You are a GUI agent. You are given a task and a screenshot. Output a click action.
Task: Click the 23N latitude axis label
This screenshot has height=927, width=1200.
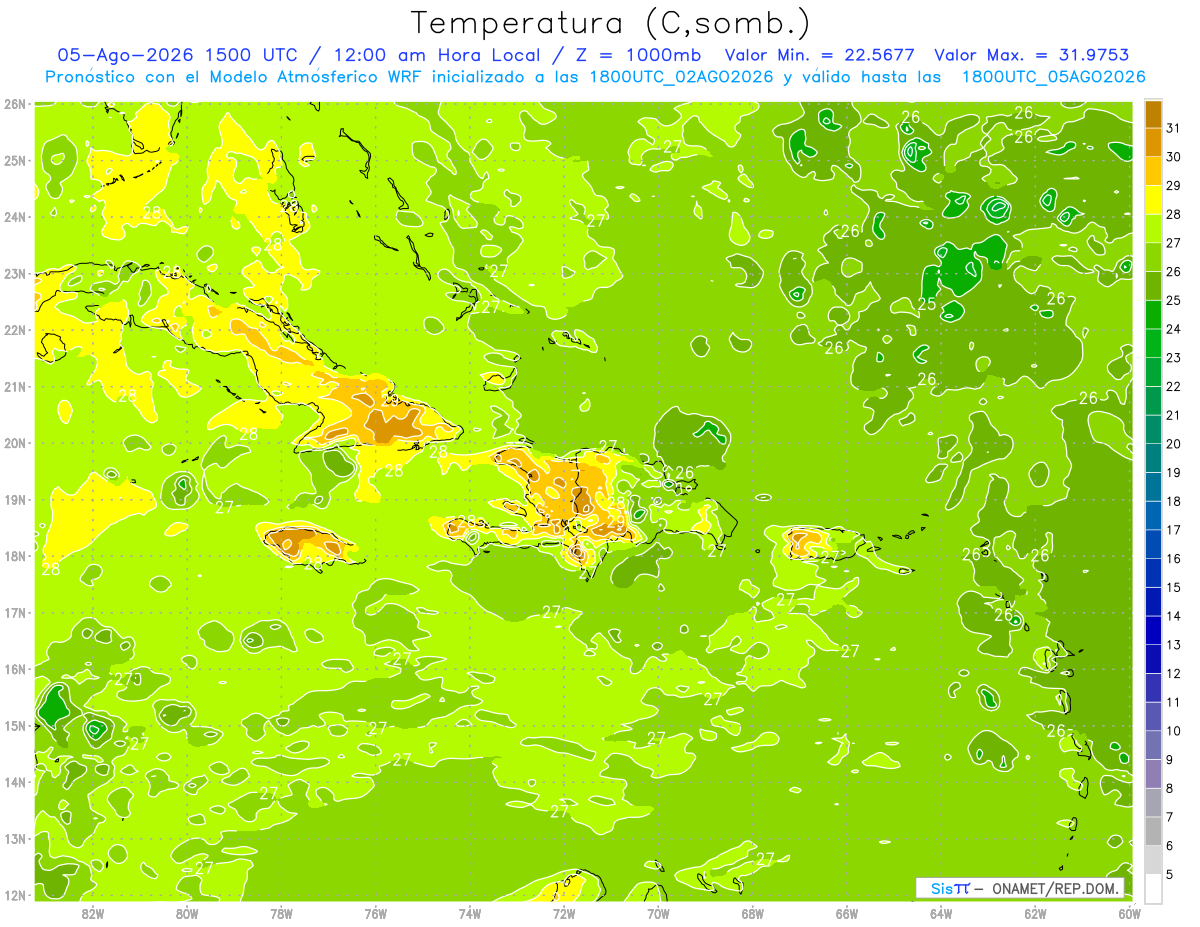pos(15,273)
